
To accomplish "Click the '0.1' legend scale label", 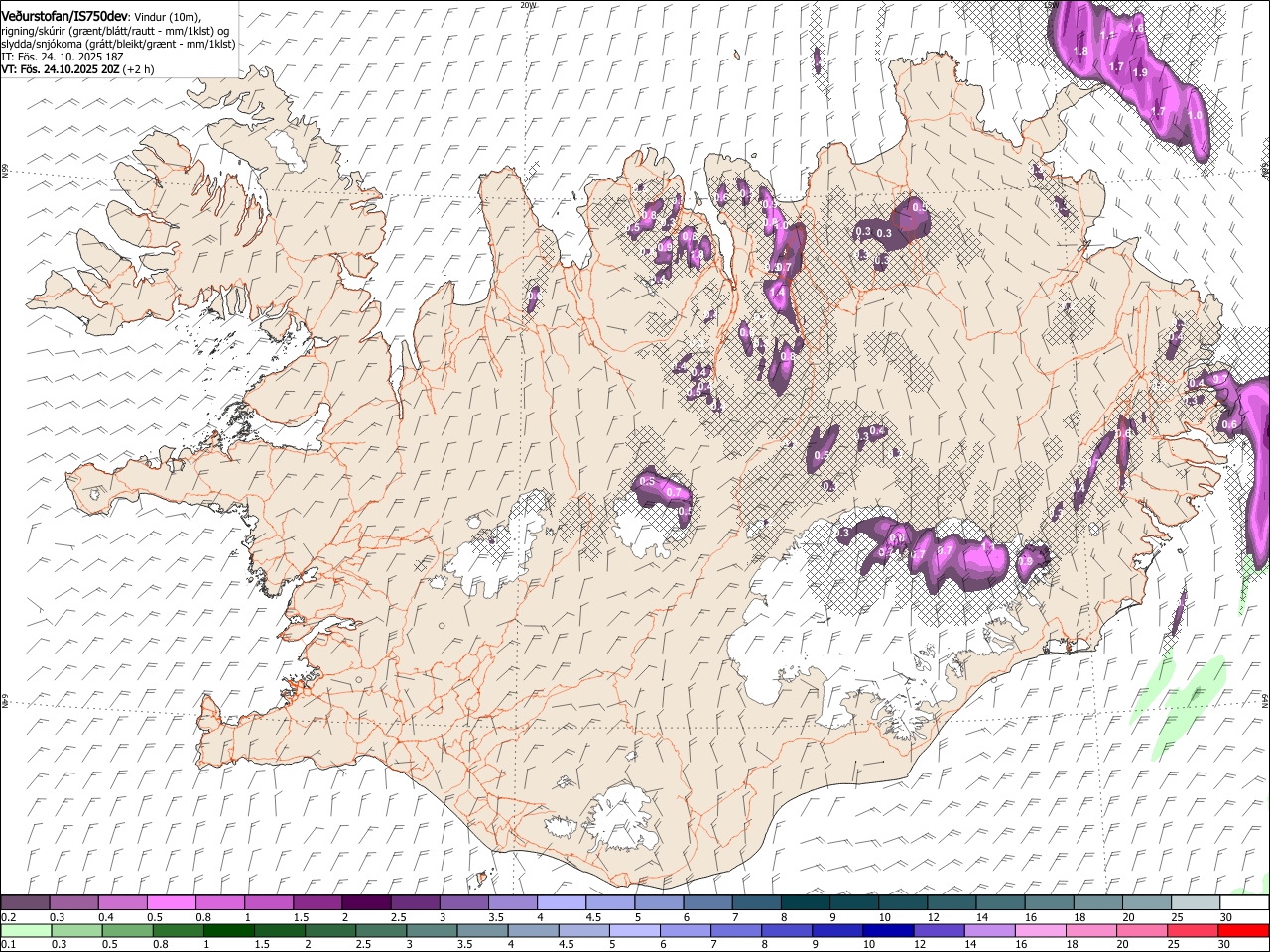I will pyautogui.click(x=9, y=944).
